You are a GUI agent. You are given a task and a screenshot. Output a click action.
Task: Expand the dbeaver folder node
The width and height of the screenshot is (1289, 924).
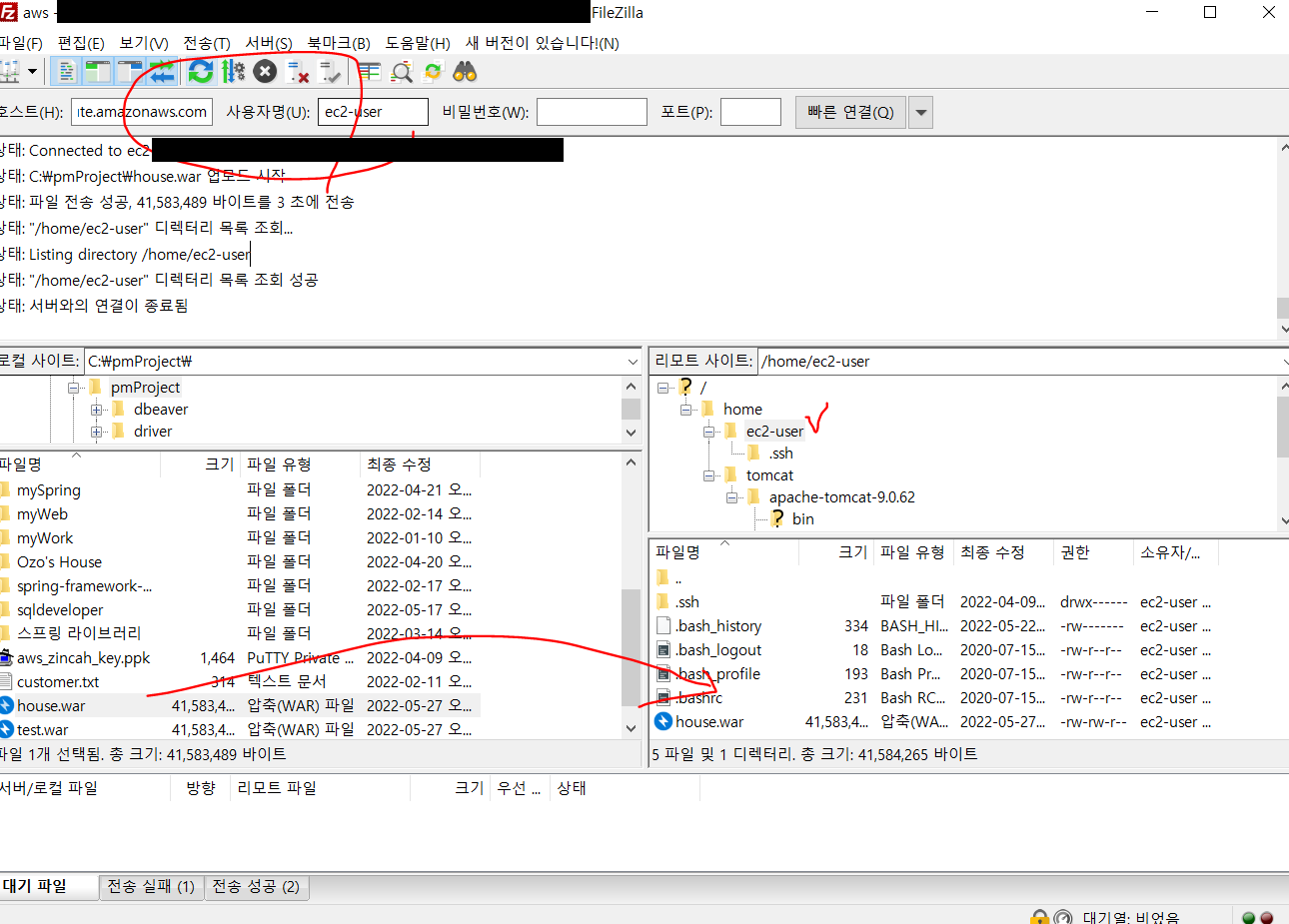coord(96,410)
